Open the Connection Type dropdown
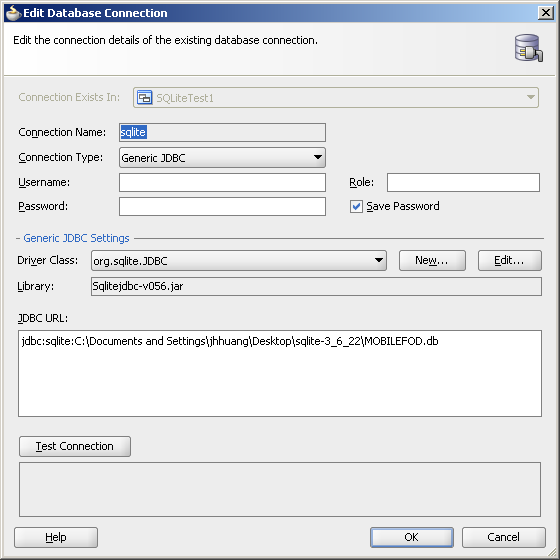The height and width of the screenshot is (560, 560). [222, 158]
